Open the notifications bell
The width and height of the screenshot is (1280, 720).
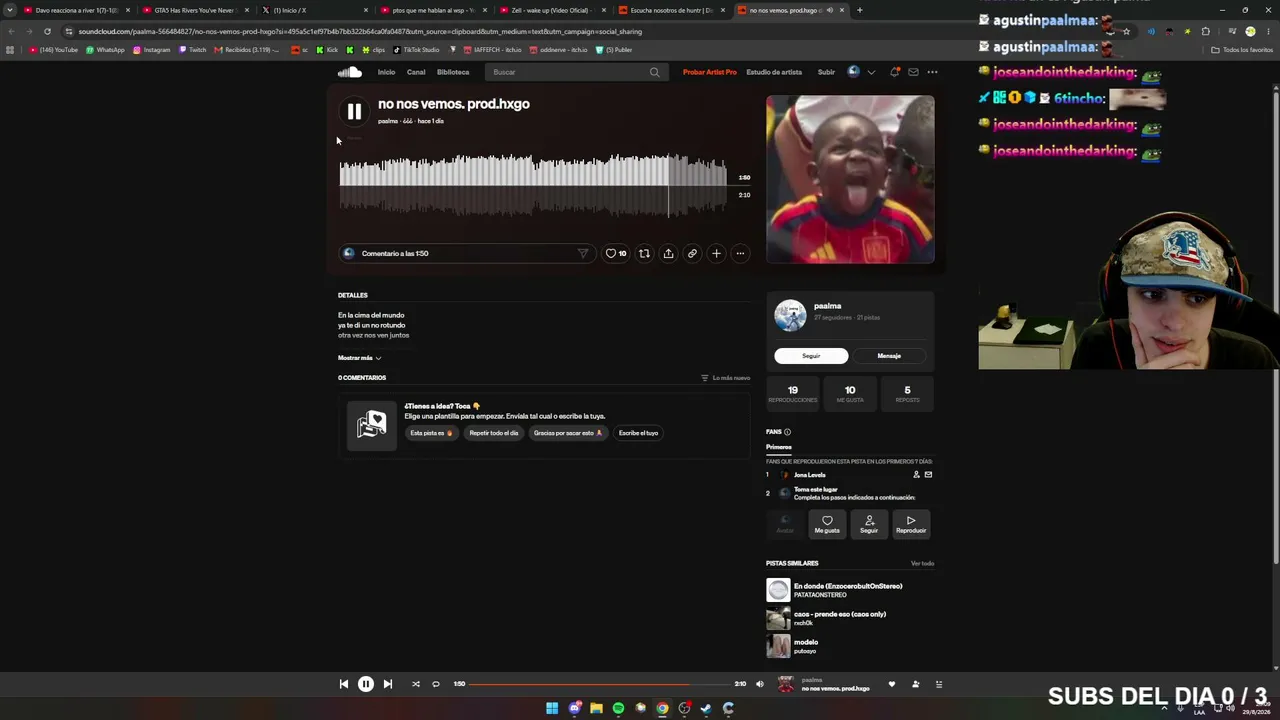pyautogui.click(x=895, y=72)
